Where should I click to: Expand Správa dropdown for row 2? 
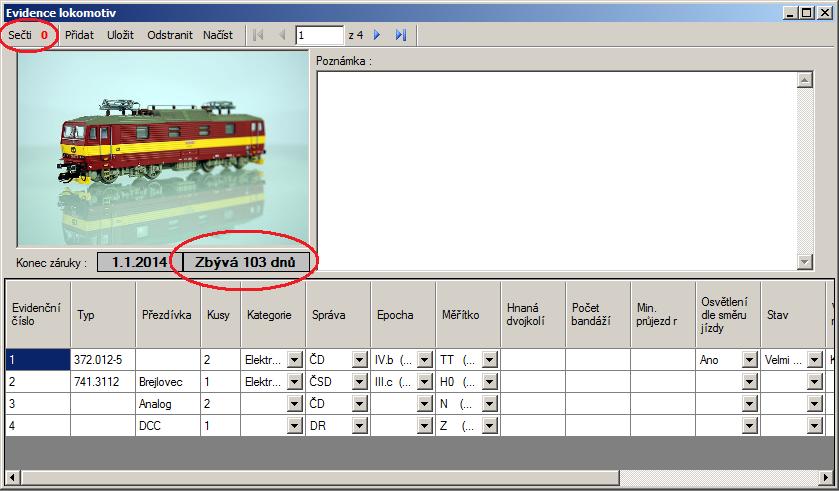pyautogui.click(x=359, y=381)
